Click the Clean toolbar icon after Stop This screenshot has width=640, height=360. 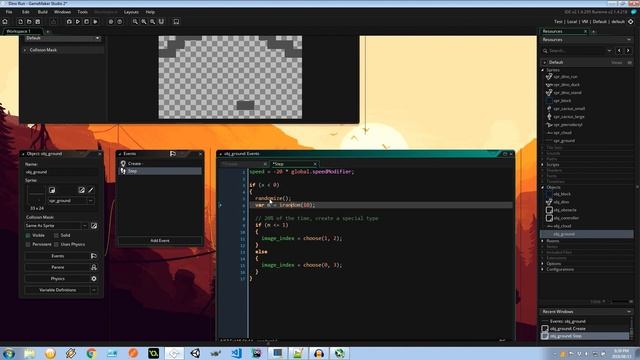(96, 22)
